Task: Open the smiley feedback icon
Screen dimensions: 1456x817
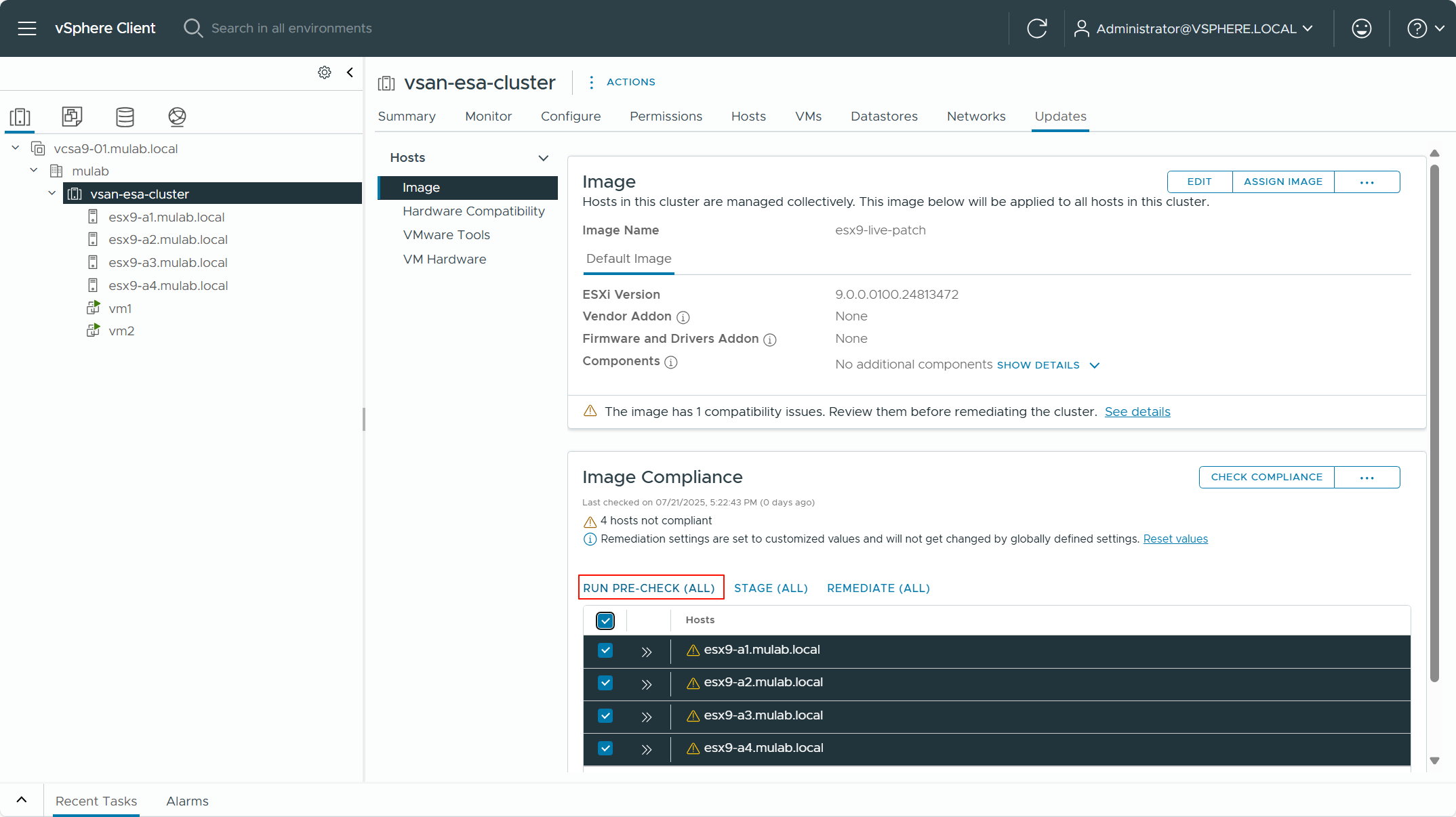Action: pos(1361,28)
